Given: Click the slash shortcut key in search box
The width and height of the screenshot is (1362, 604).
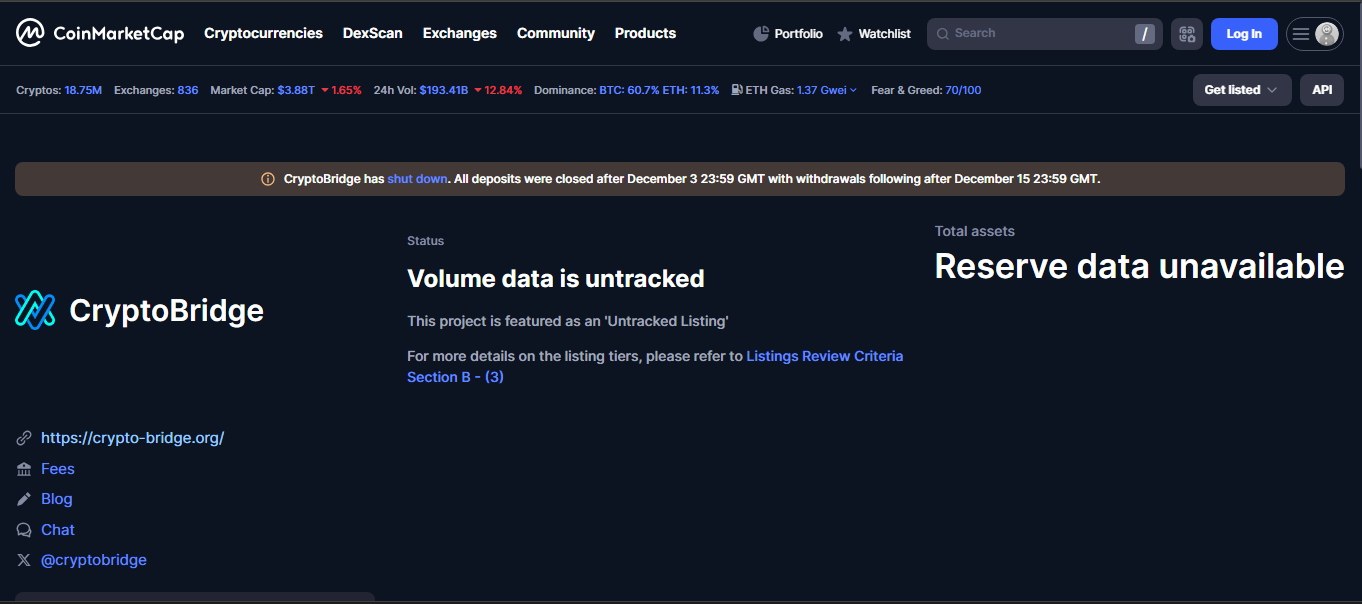Looking at the screenshot, I should pos(1145,34).
